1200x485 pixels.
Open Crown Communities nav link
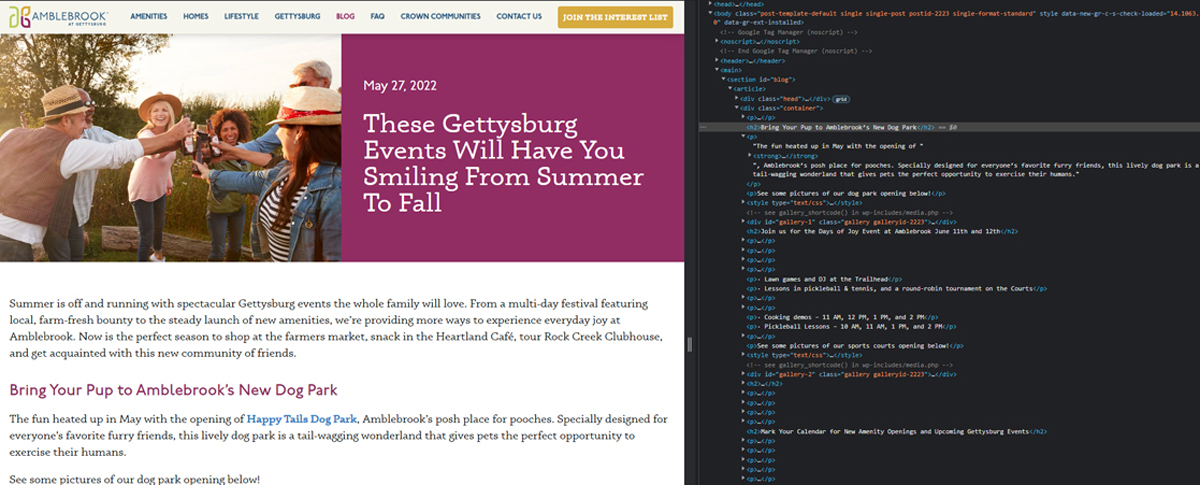click(x=441, y=17)
